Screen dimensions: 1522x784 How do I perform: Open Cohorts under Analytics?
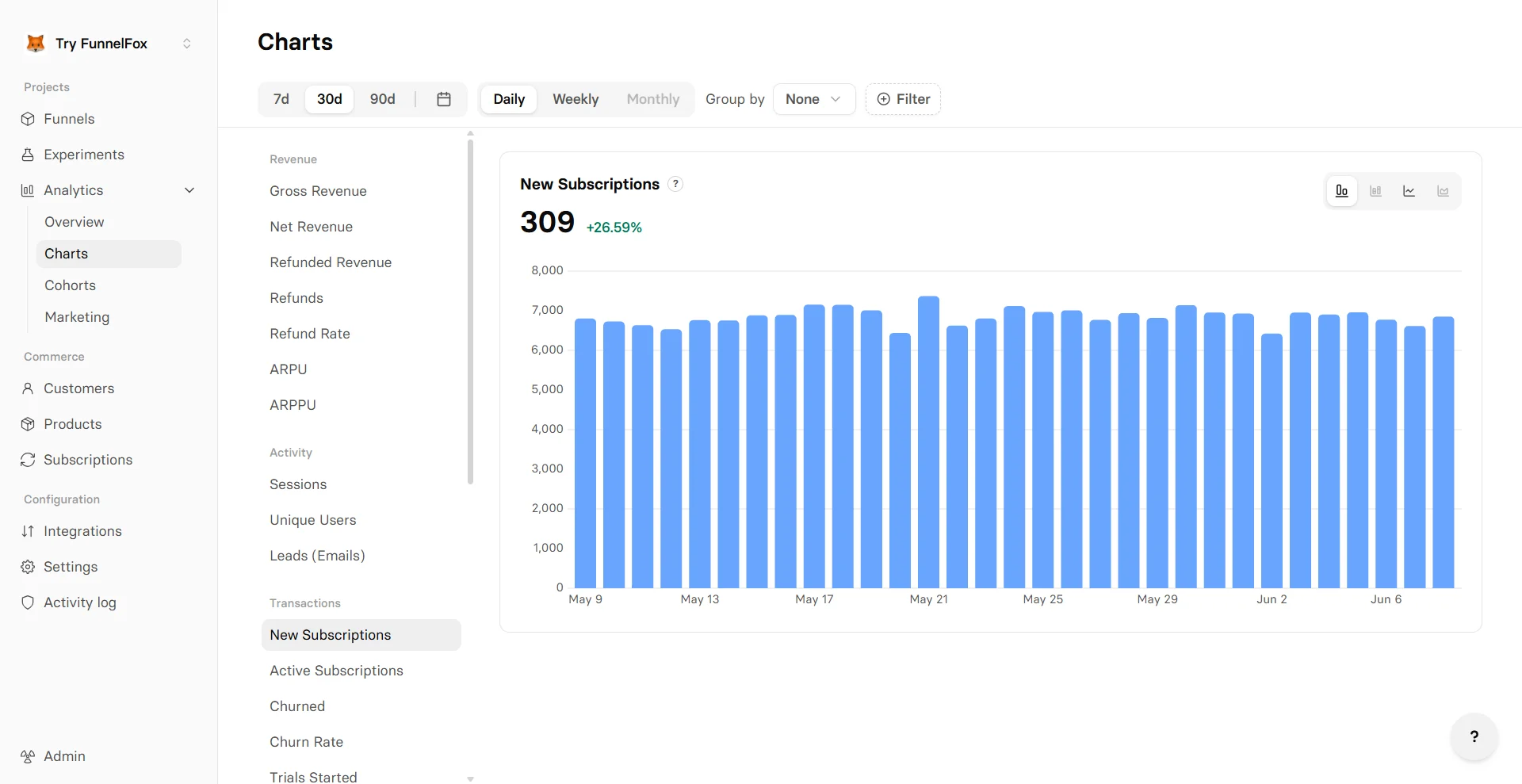coord(71,285)
